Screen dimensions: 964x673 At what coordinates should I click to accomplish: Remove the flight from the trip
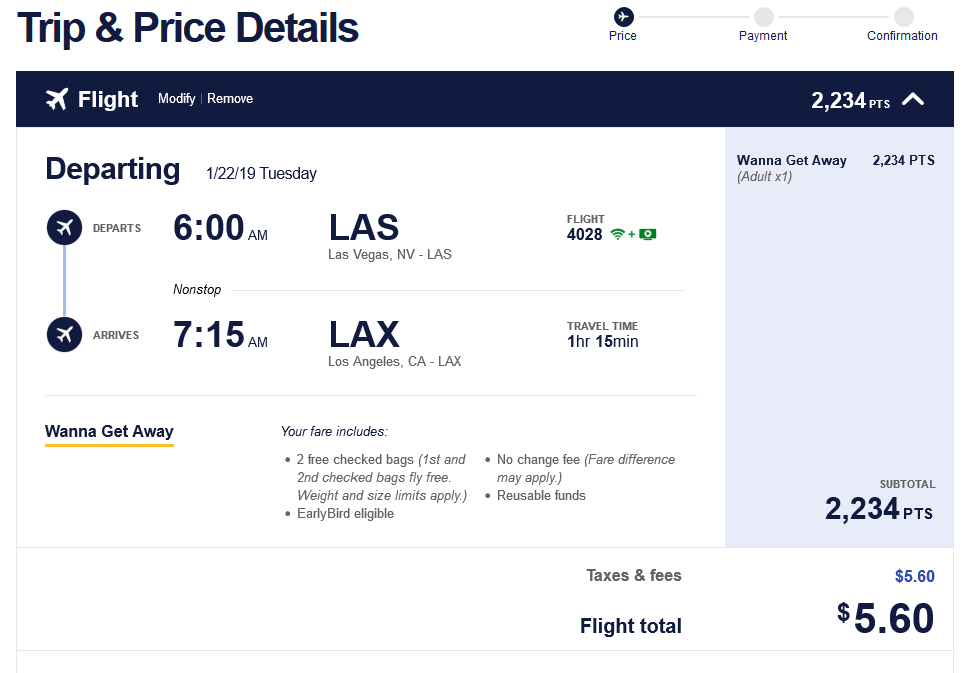(x=230, y=99)
